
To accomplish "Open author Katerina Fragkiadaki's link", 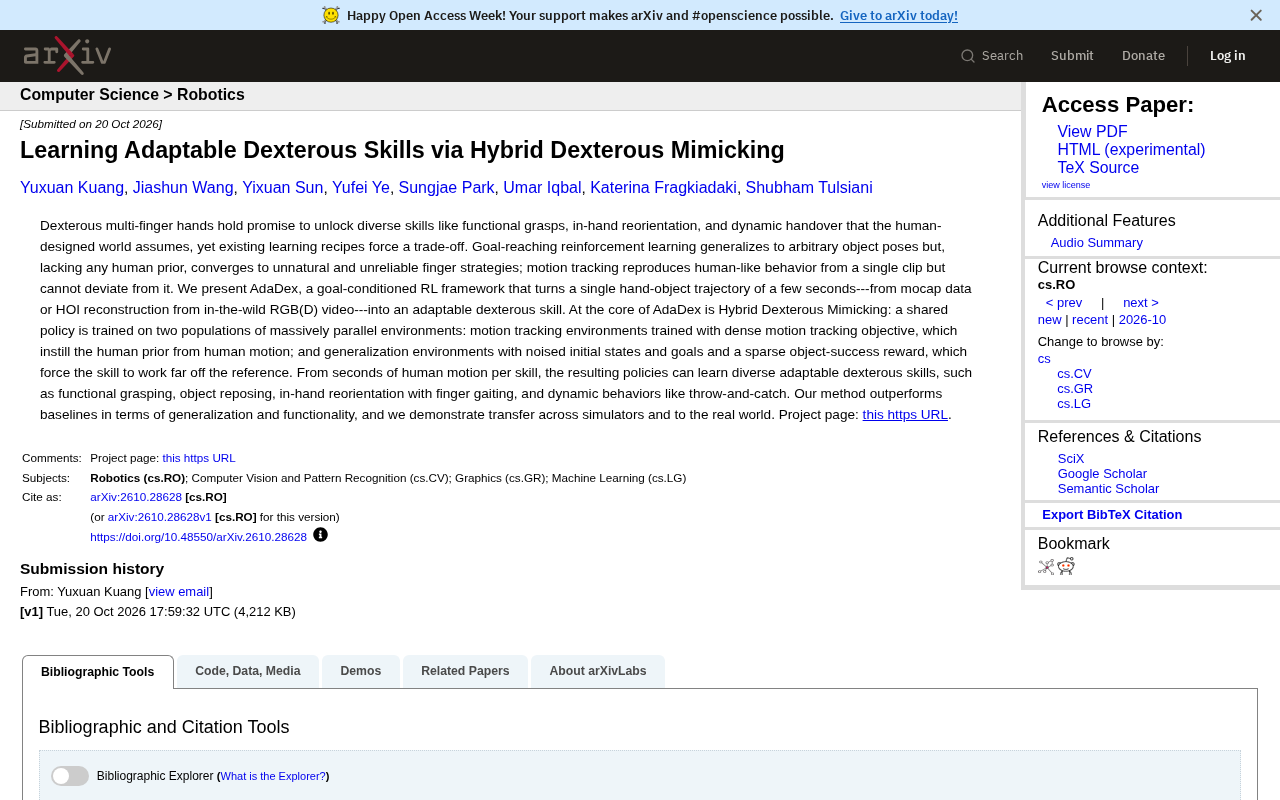I will [663, 188].
